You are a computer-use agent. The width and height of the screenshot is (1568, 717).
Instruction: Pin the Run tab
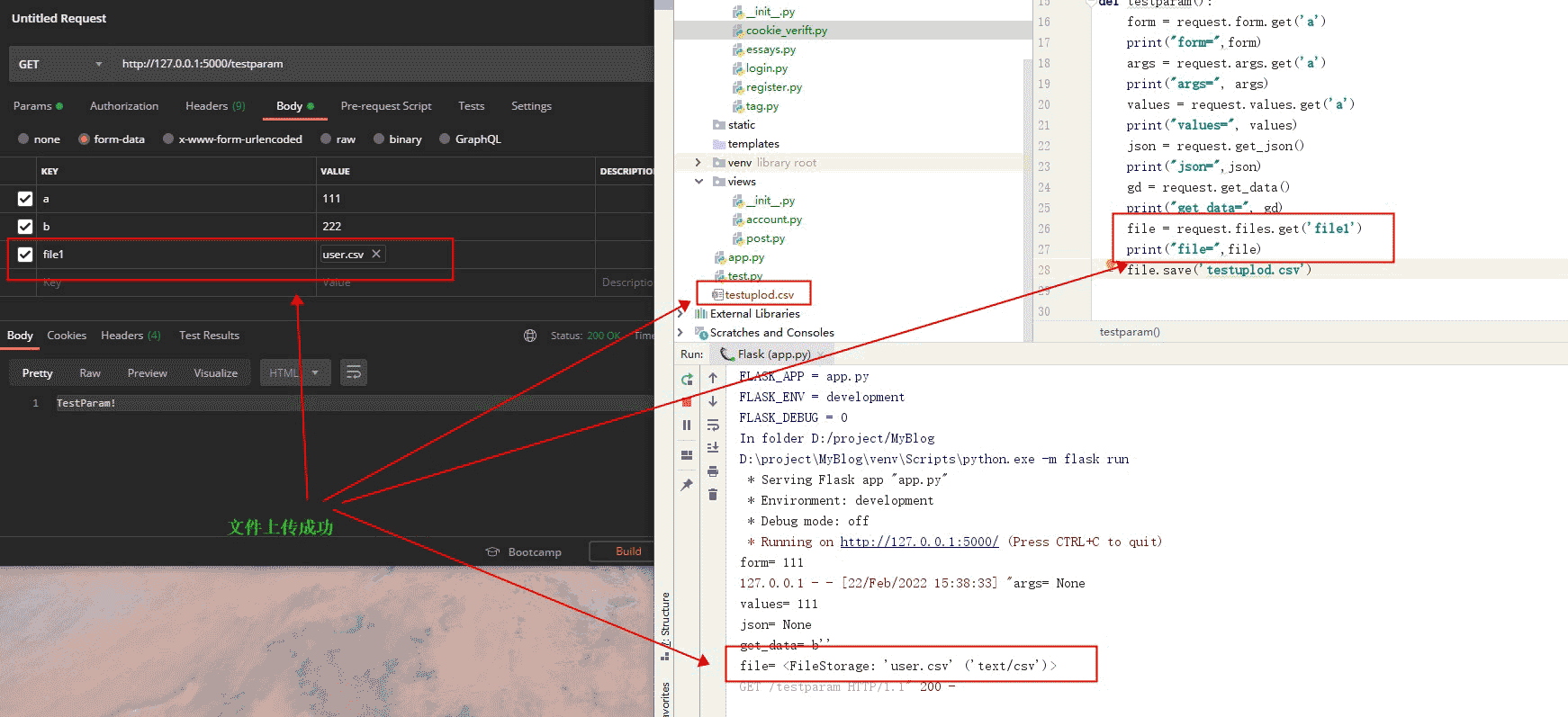(x=687, y=485)
